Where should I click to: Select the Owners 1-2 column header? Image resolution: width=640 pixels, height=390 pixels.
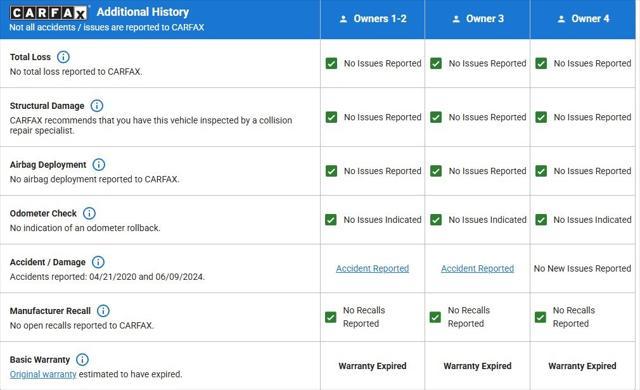point(372,19)
